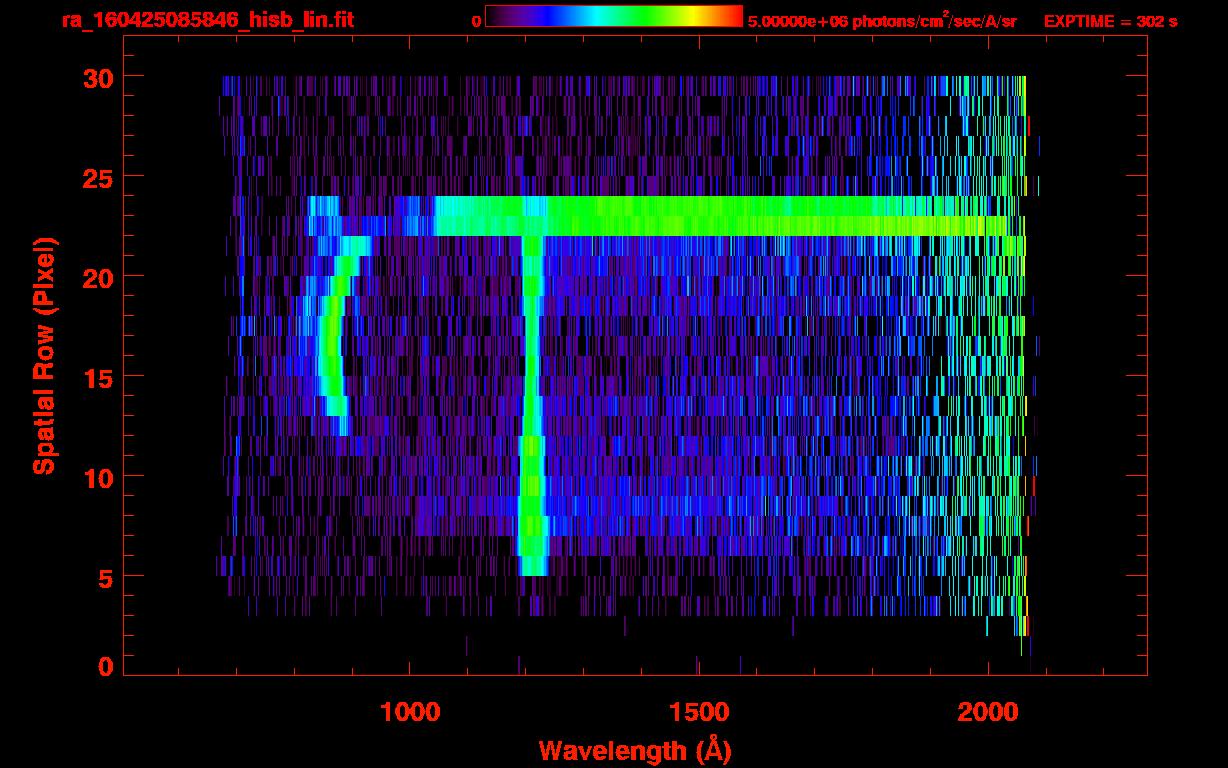Pick the green region of the colorbar

(x=640, y=16)
